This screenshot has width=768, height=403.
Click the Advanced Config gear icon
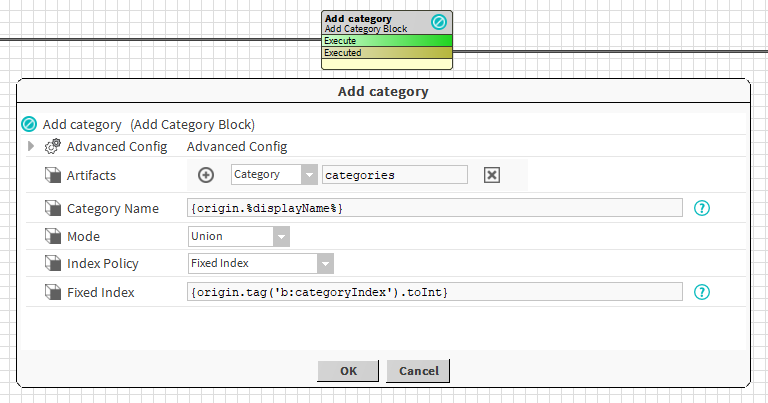(53, 146)
